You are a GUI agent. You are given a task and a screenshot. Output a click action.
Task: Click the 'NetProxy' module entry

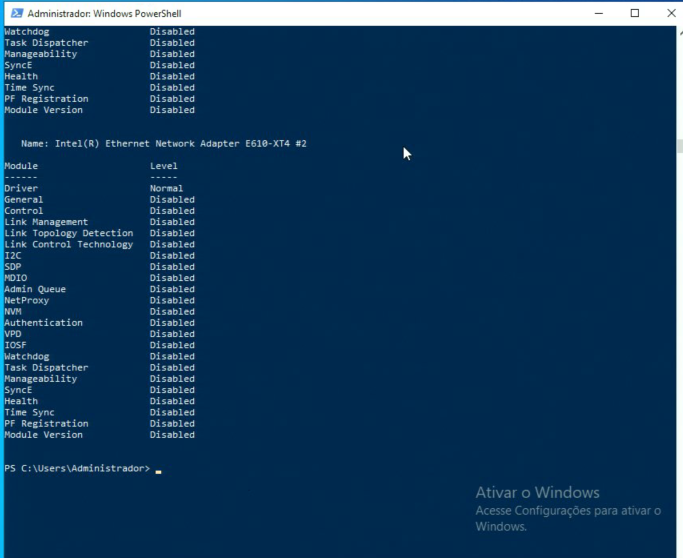click(x=27, y=300)
